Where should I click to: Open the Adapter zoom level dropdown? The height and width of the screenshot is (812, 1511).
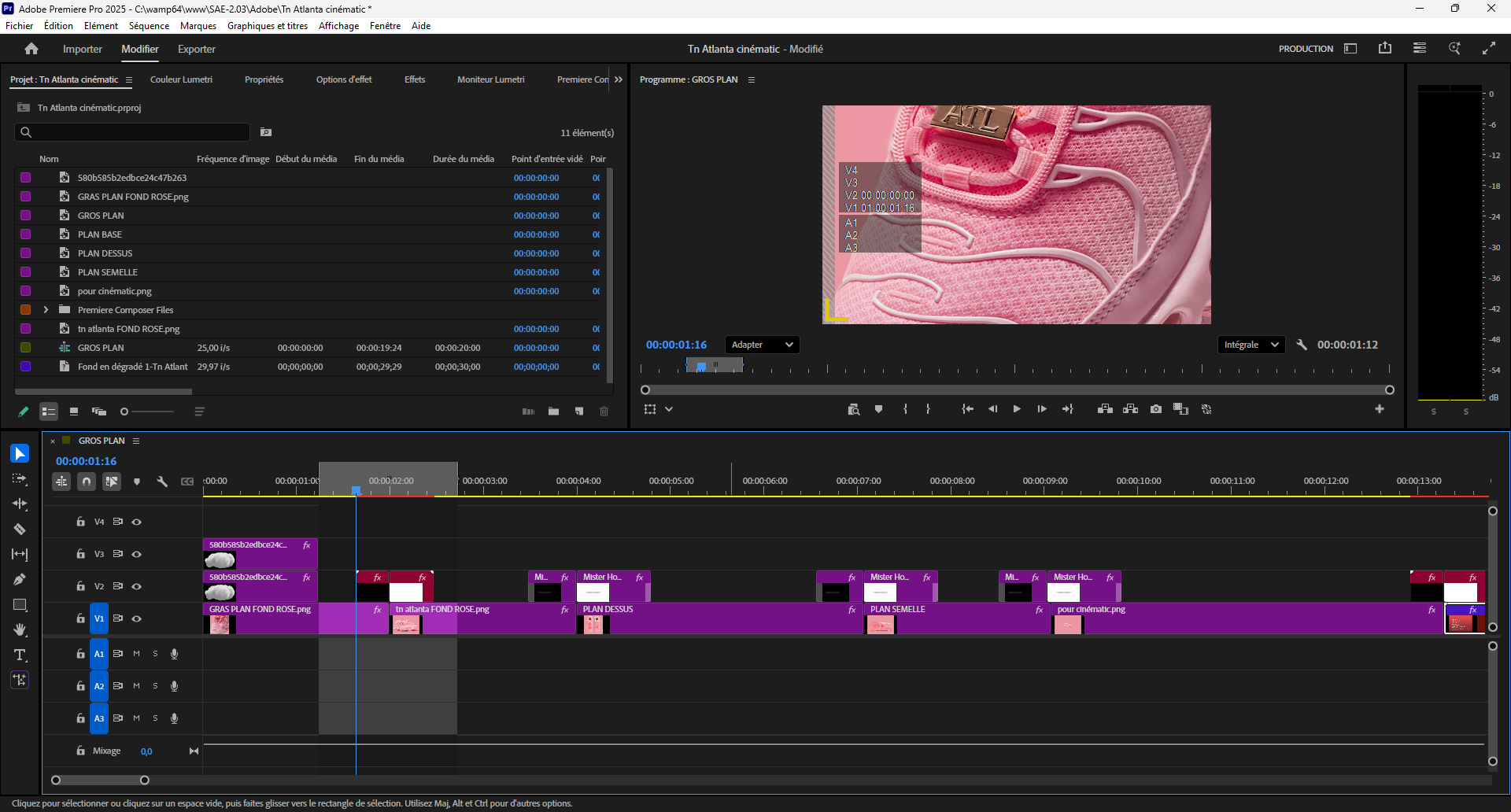pyautogui.click(x=762, y=345)
